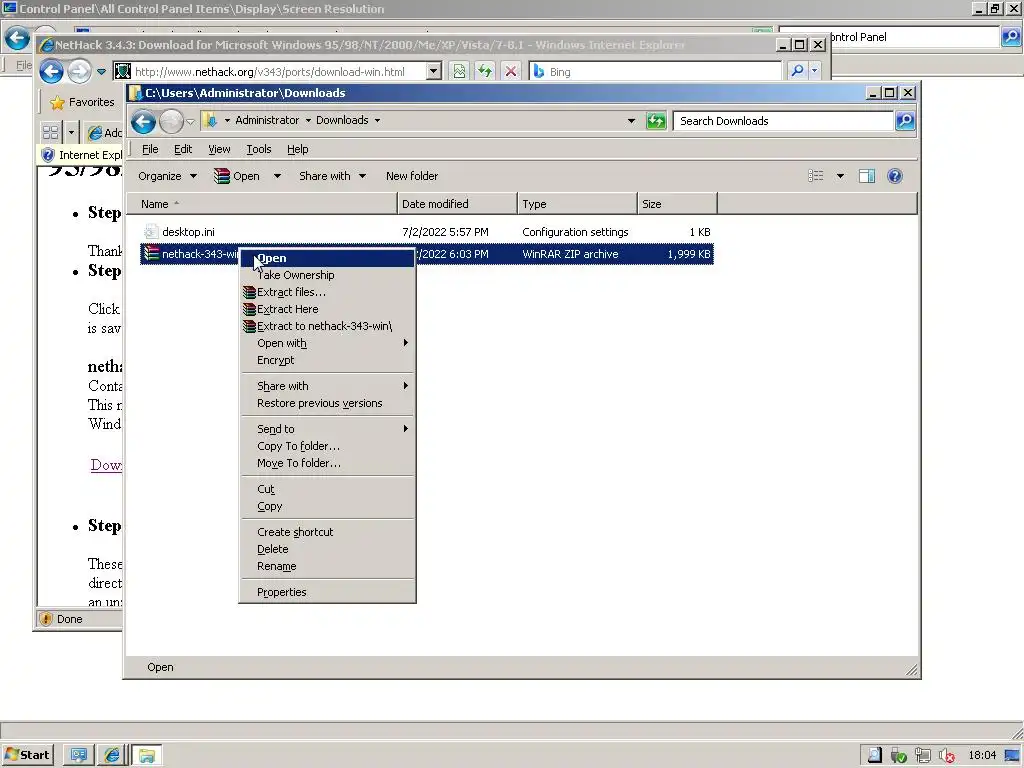Open Properties from context menu
Viewport: 1024px width, 768px height.
pos(328,592)
